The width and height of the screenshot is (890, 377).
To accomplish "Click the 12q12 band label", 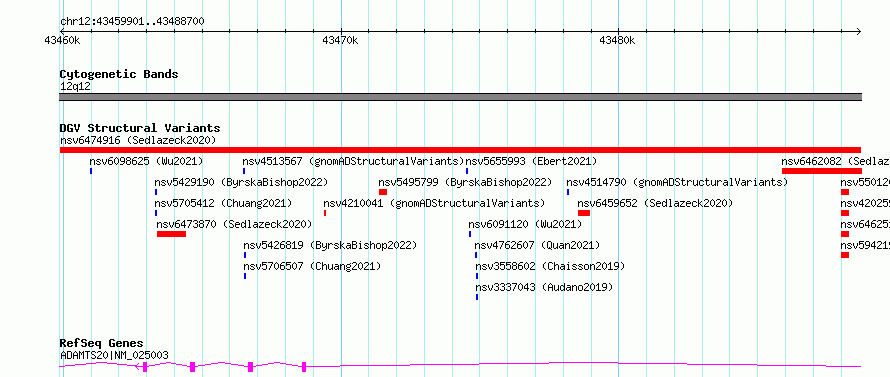I will [x=75, y=87].
